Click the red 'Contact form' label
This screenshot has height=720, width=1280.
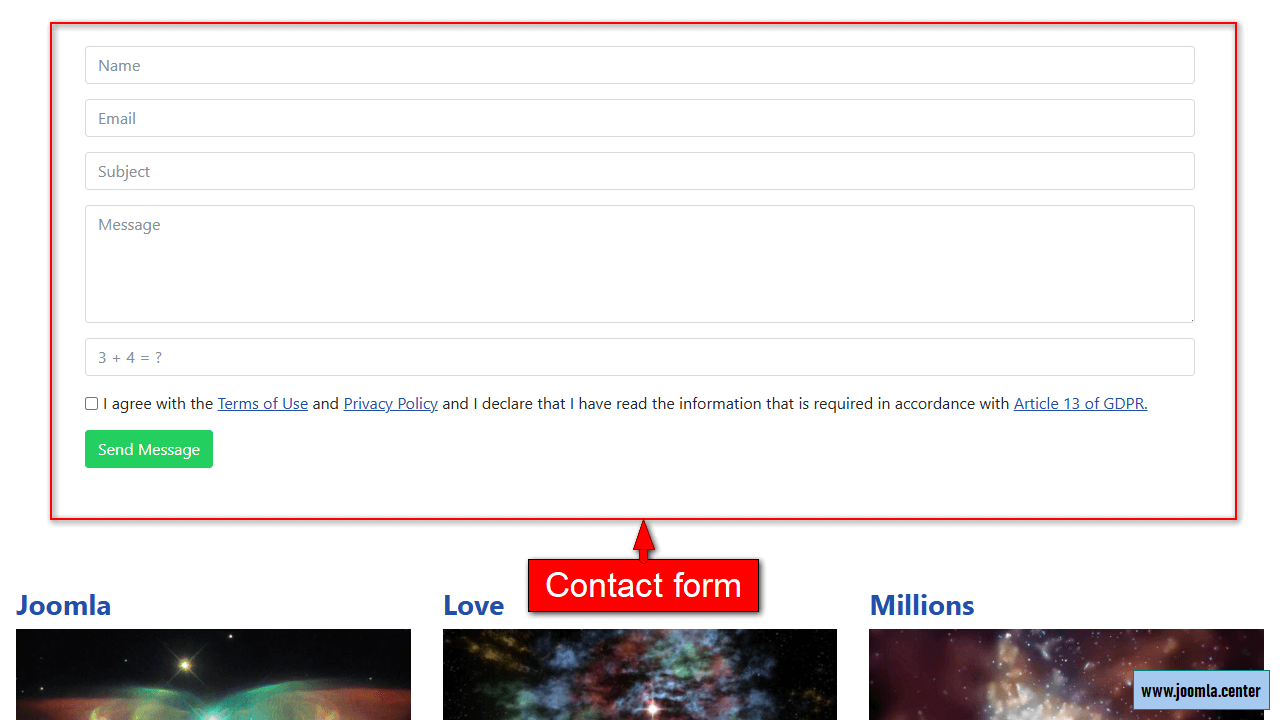[x=643, y=585]
